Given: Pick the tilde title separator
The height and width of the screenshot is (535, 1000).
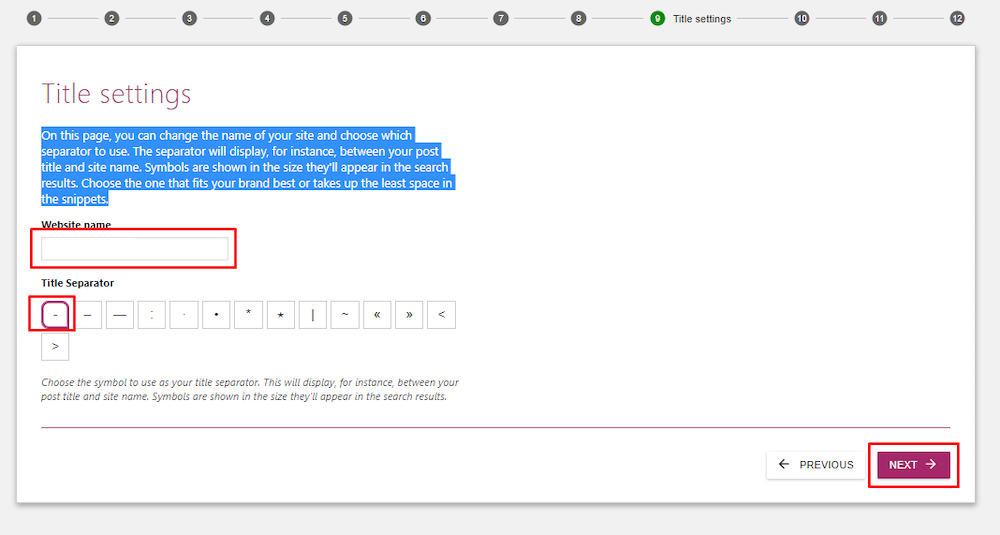Looking at the screenshot, I should pos(345,315).
